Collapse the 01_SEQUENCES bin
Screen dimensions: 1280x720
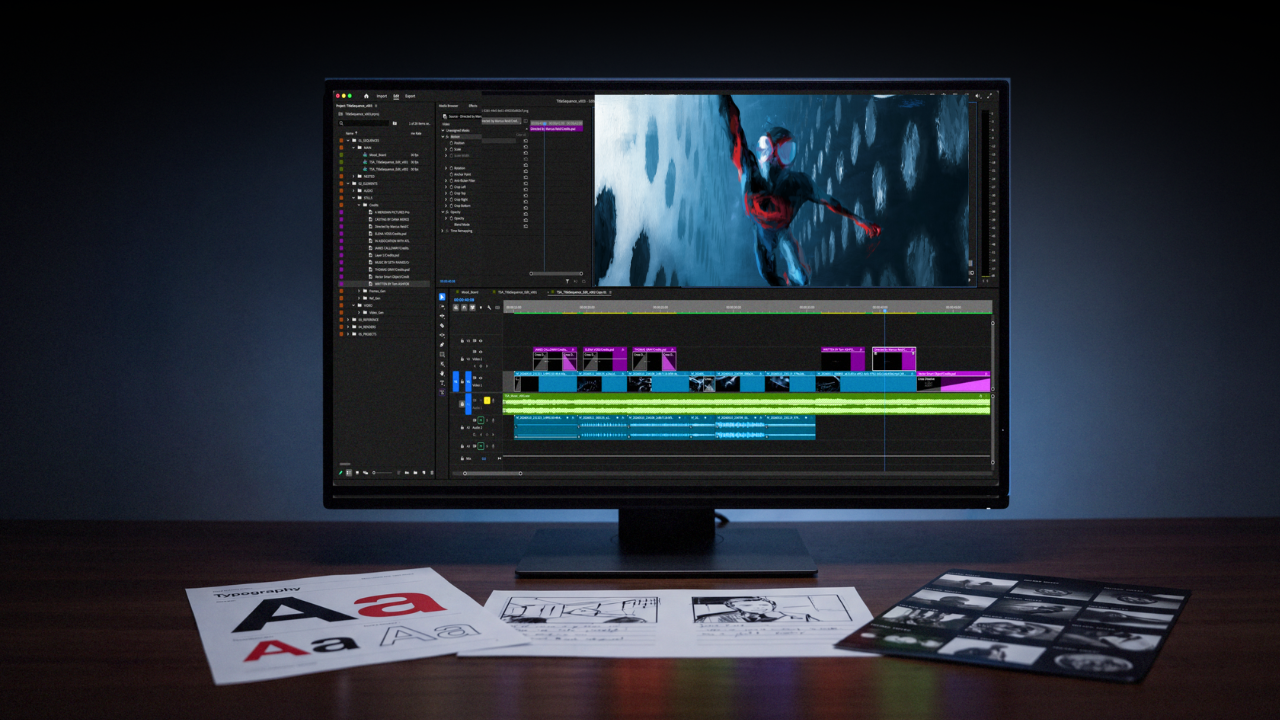point(348,140)
